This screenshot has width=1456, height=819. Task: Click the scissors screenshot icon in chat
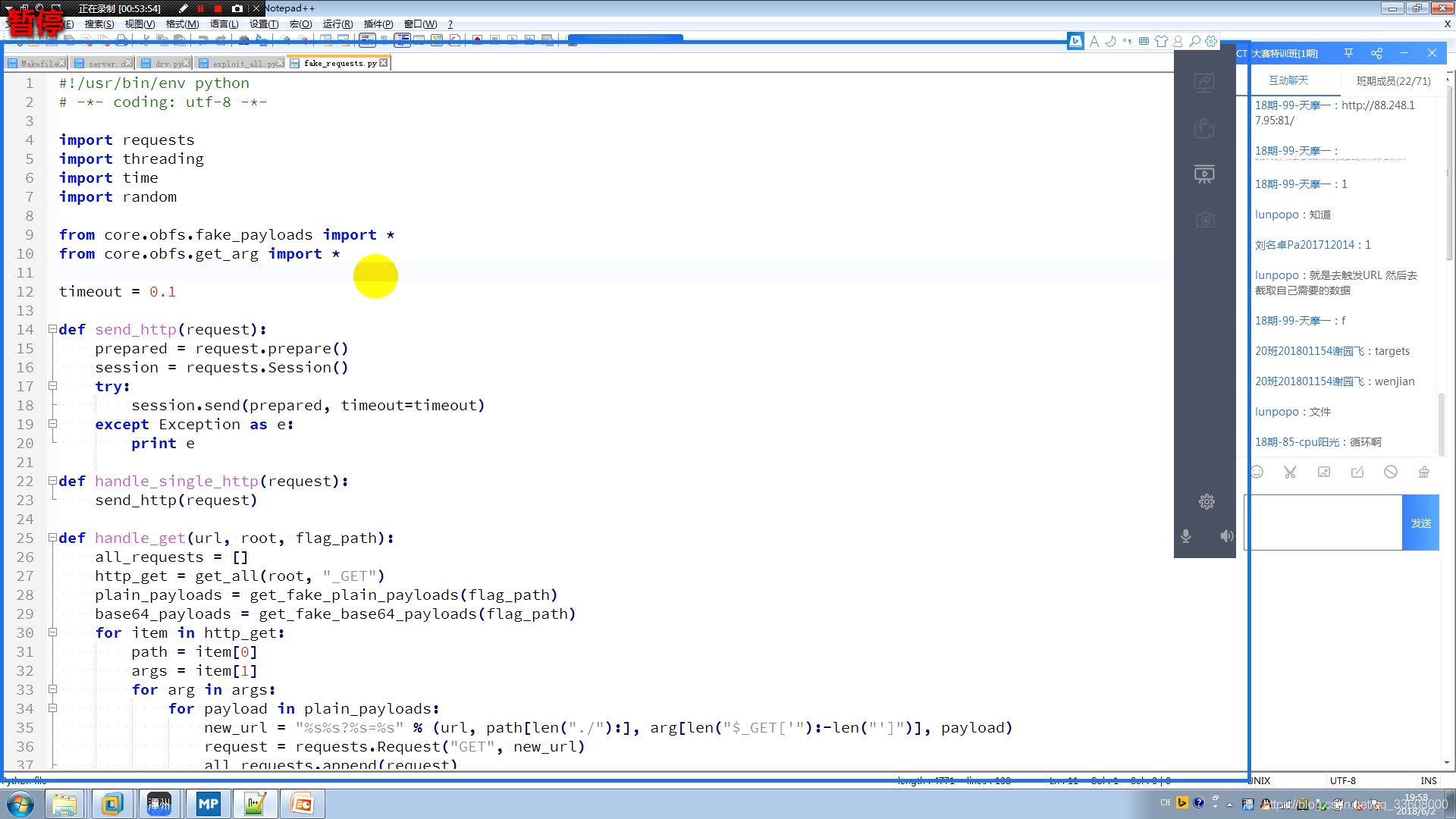click(1290, 472)
